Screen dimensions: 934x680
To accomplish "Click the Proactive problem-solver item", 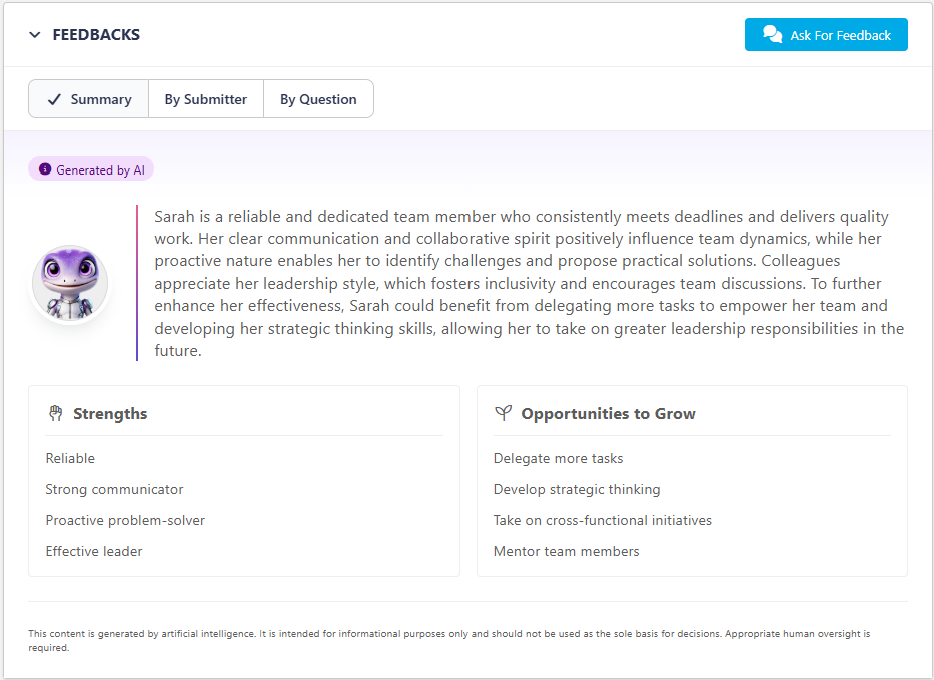I will tap(125, 520).
